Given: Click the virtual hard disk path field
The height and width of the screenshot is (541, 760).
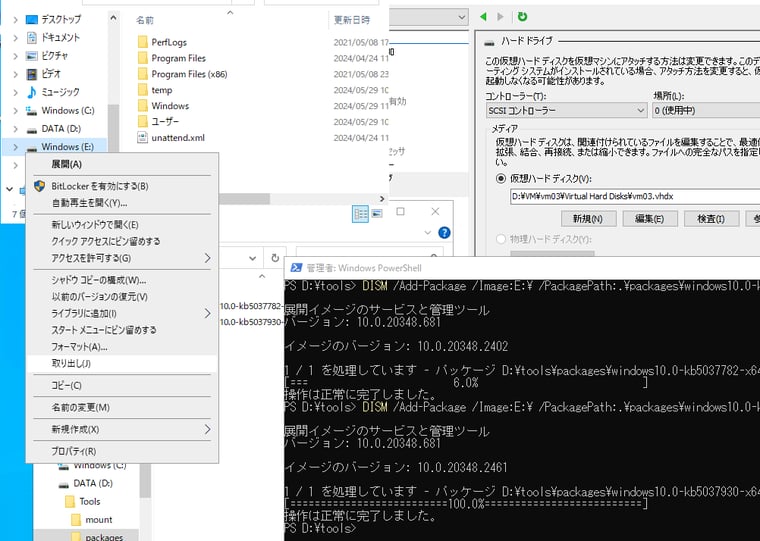Looking at the screenshot, I should tap(634, 196).
